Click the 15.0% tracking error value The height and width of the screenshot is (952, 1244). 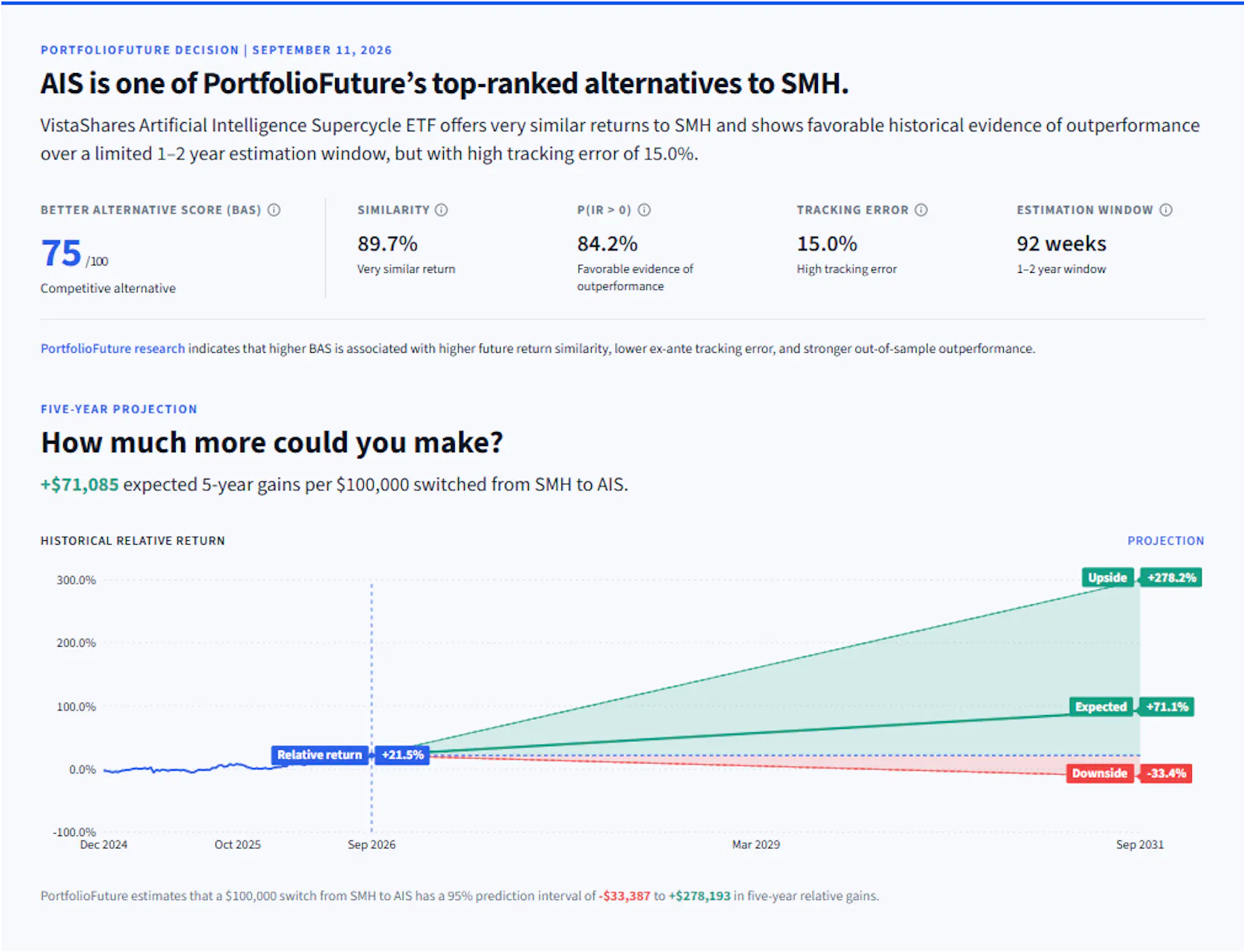click(826, 244)
